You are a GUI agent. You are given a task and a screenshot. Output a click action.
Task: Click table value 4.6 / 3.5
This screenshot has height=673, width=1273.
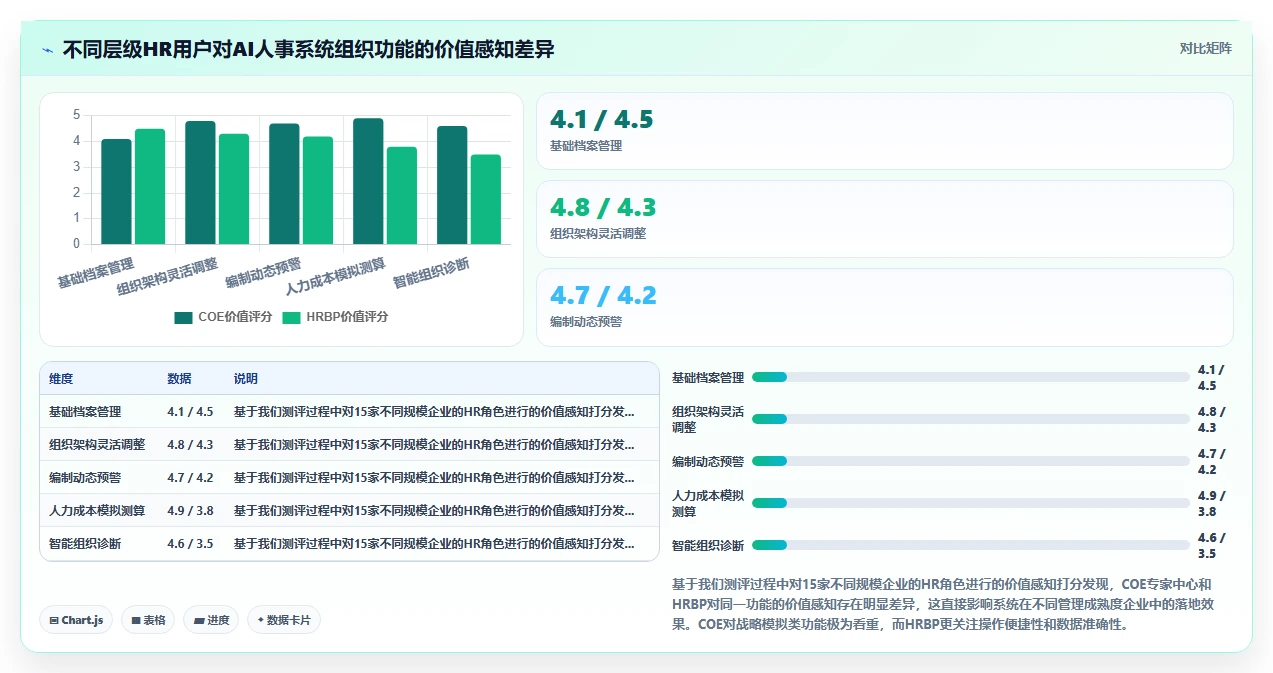click(190, 544)
